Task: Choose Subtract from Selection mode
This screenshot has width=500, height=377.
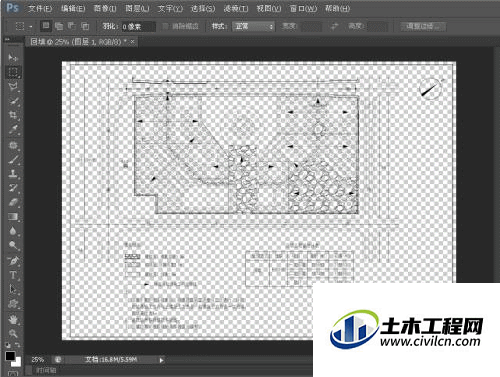Action: pyautogui.click(x=72, y=26)
